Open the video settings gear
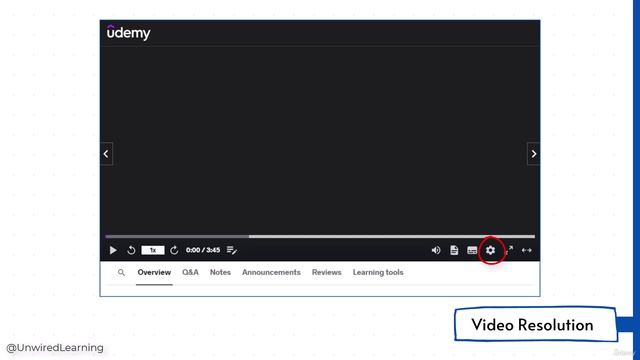The height and width of the screenshot is (360, 640). [490, 250]
